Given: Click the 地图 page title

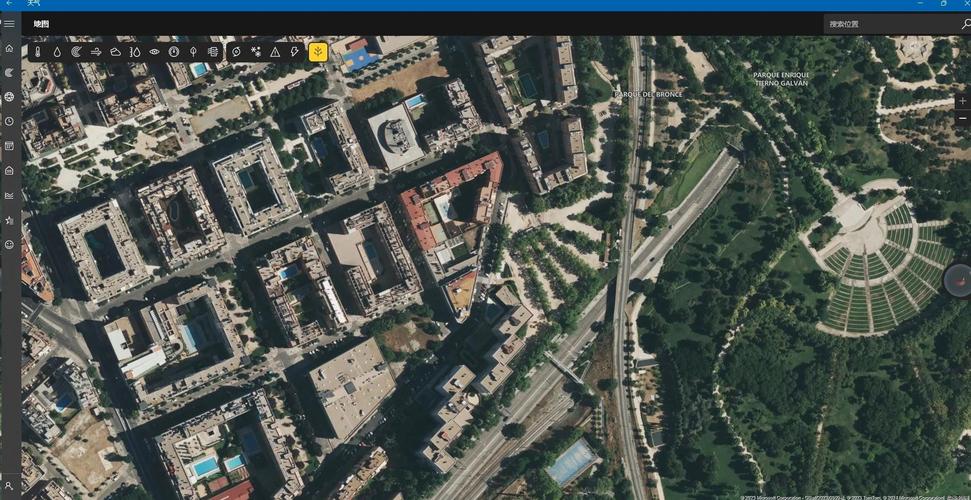Looking at the screenshot, I should (x=41, y=24).
